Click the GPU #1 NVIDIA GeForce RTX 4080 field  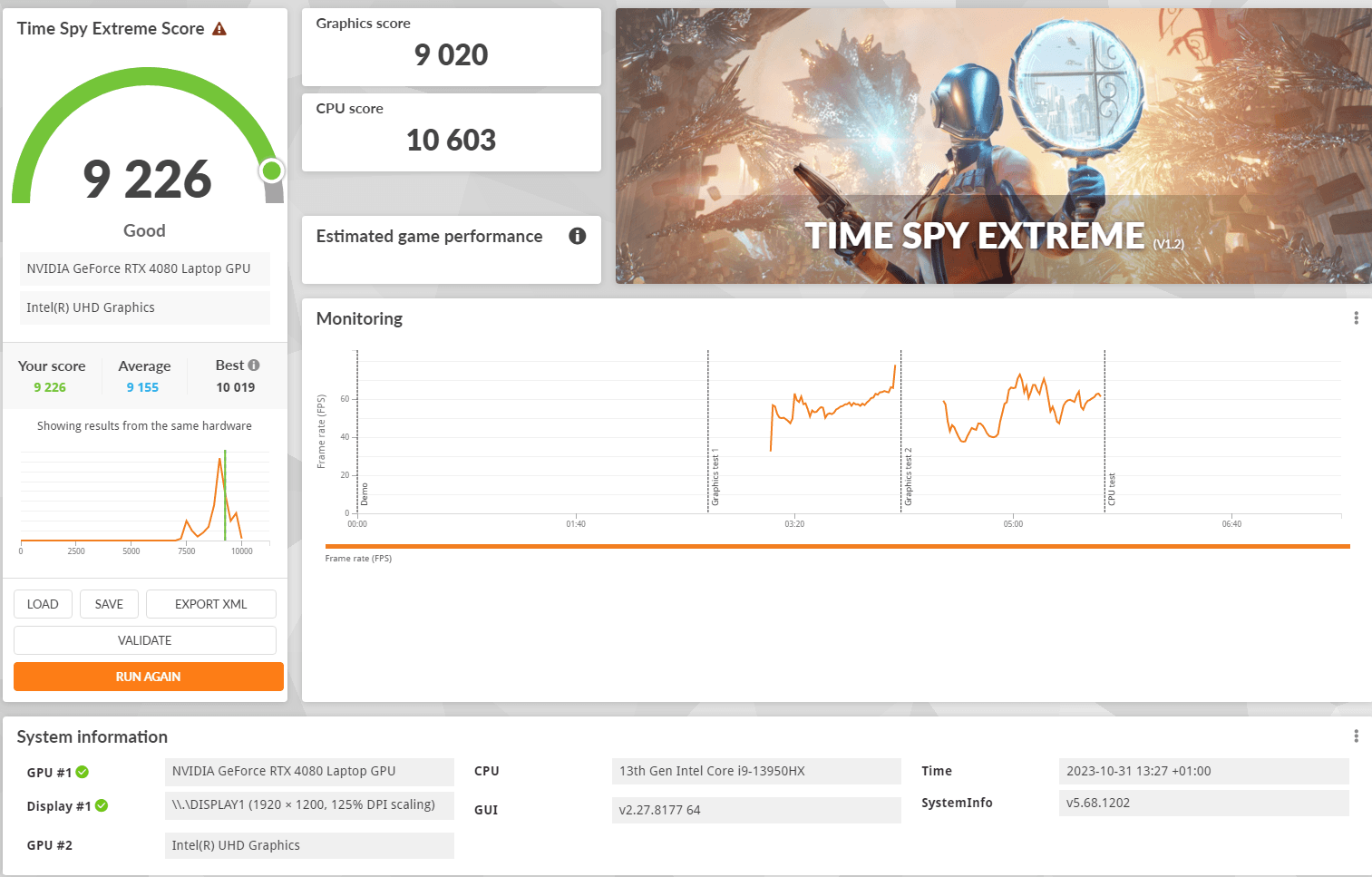309,771
